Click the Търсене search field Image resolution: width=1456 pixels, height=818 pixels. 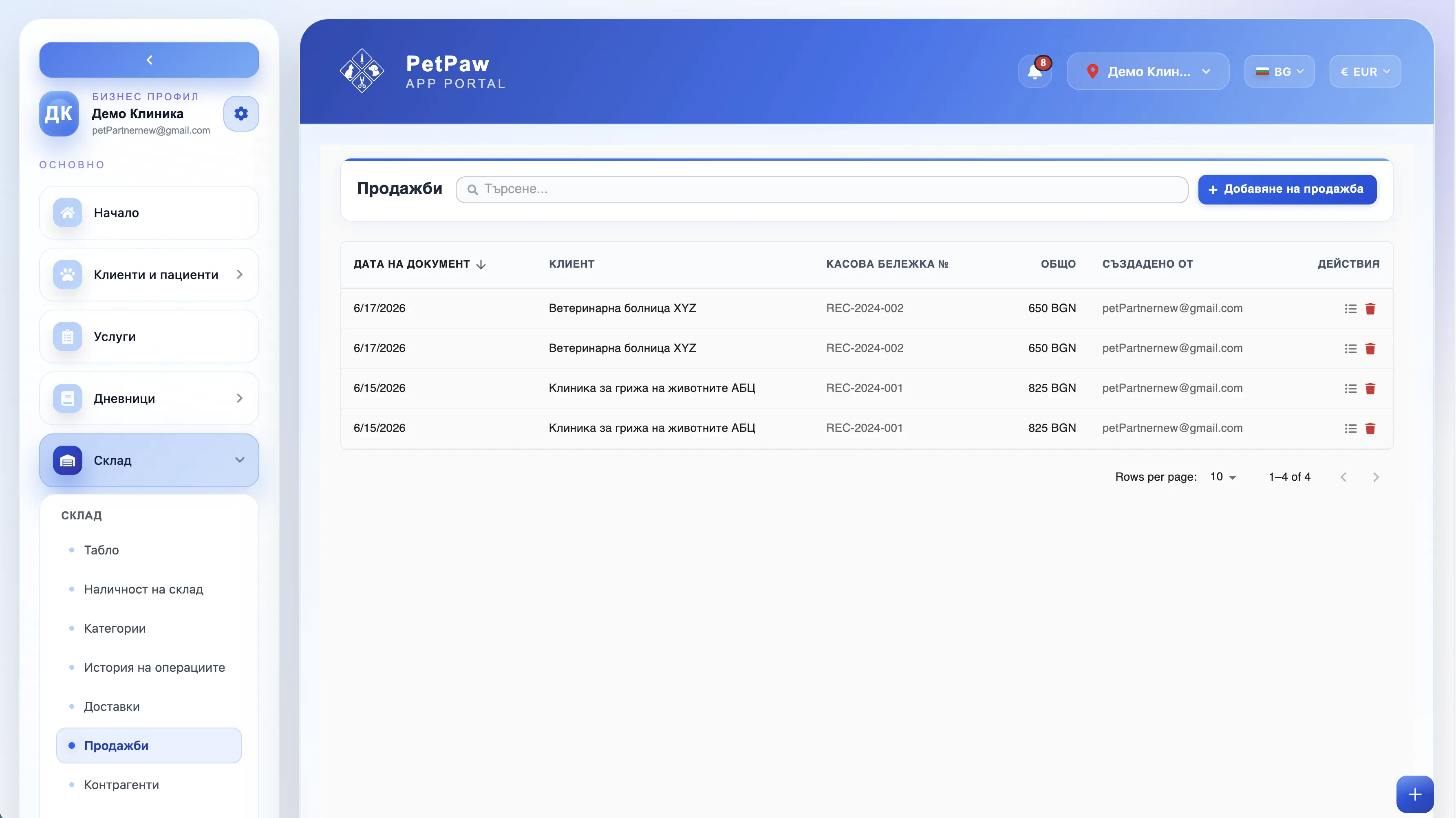pyautogui.click(x=822, y=189)
